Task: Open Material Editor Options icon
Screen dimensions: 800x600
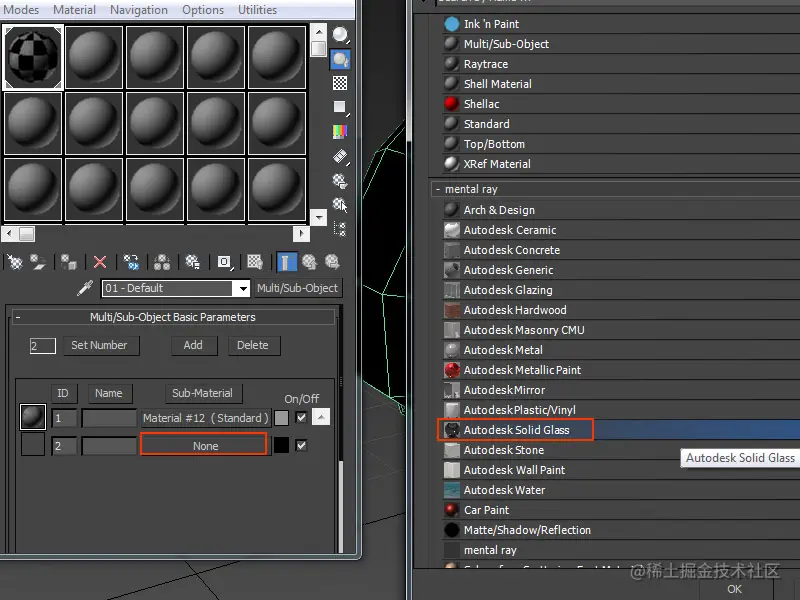Action: coord(340,181)
